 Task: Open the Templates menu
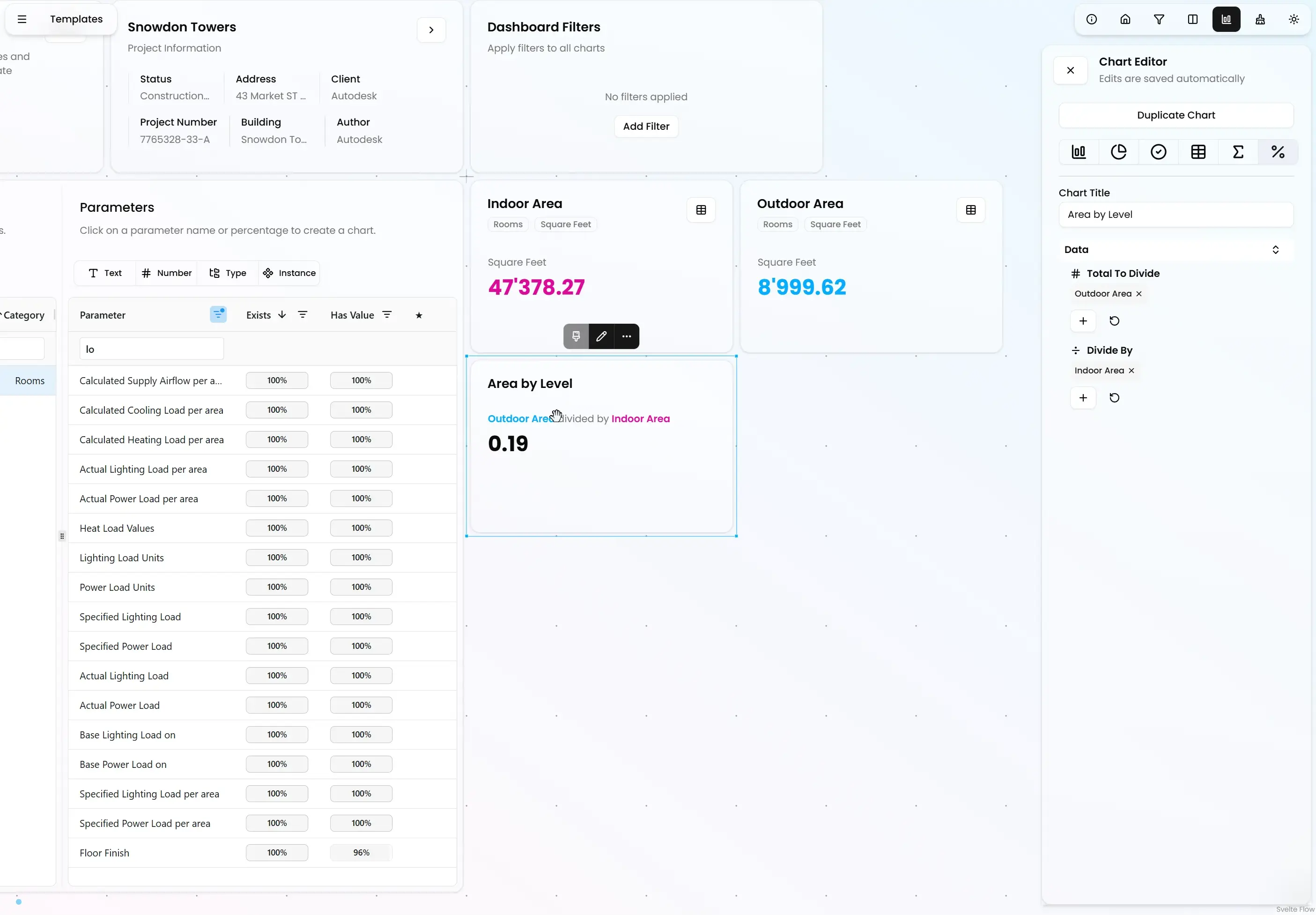click(x=76, y=19)
